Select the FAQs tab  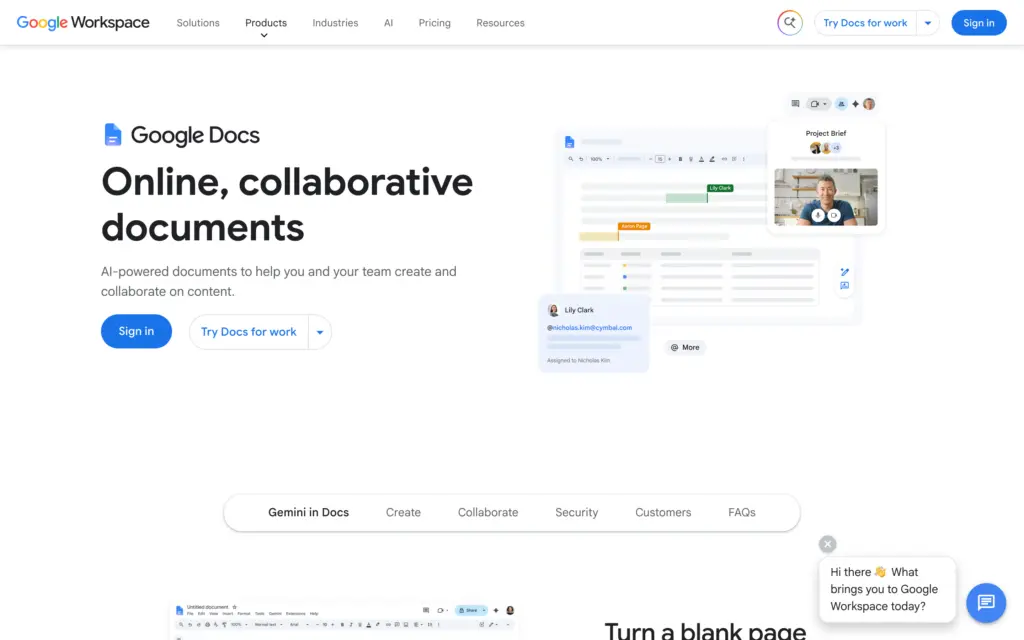click(x=742, y=513)
